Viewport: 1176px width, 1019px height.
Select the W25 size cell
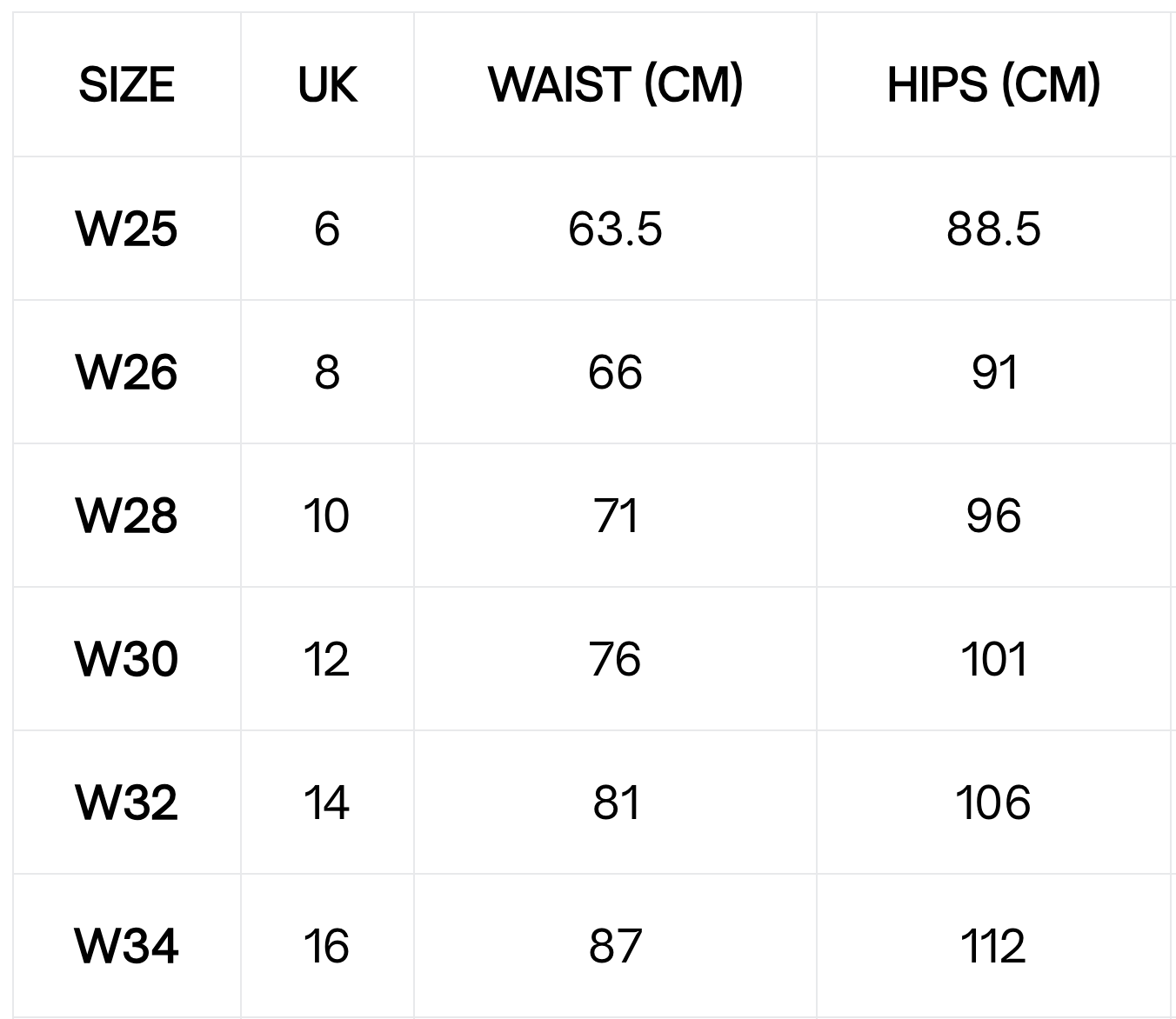[127, 230]
